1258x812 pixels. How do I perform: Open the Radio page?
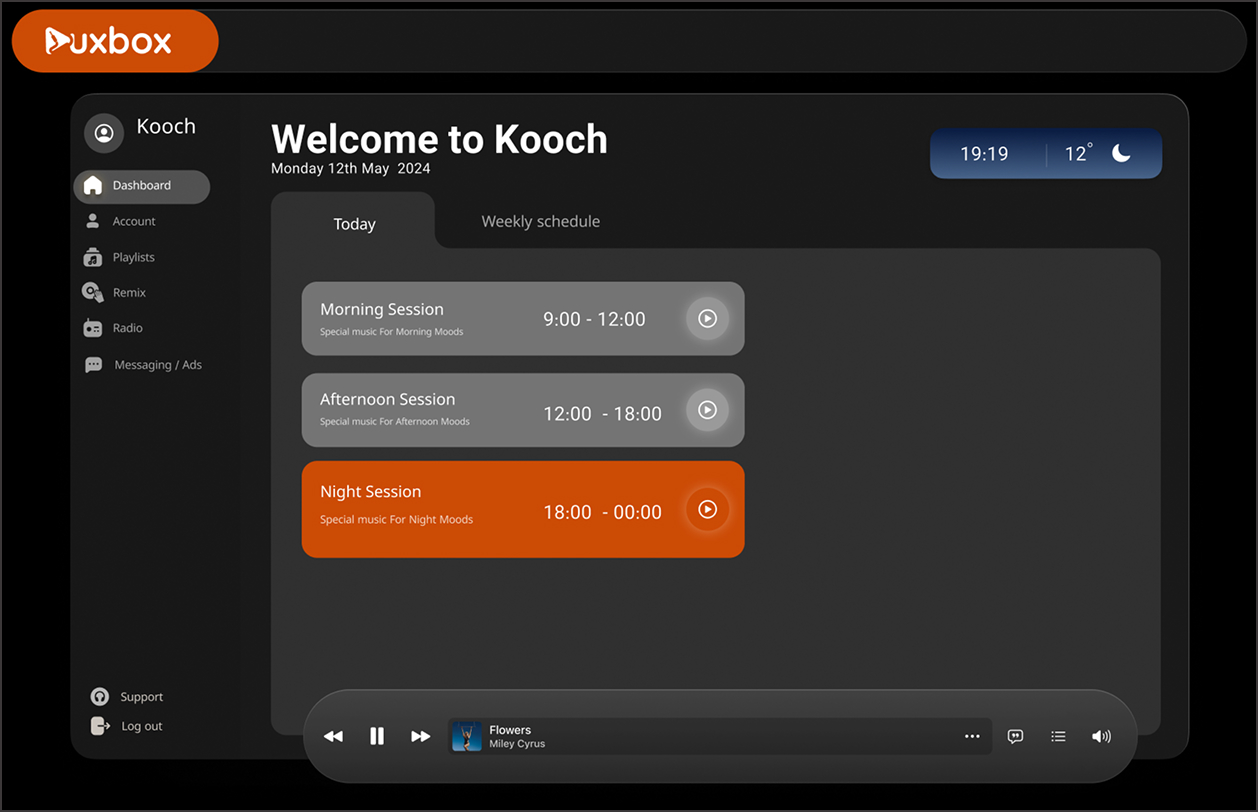click(127, 328)
